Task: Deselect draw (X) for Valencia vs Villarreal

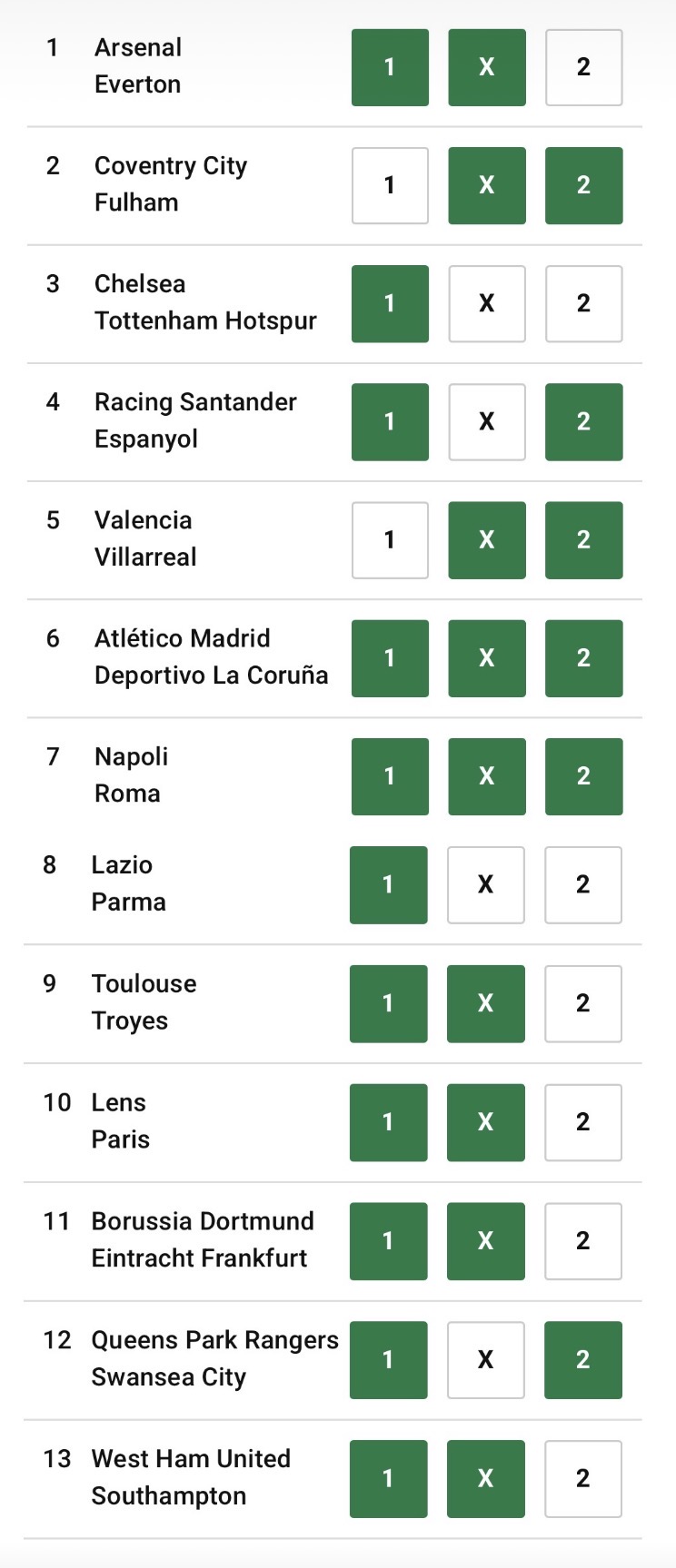Action: click(487, 540)
